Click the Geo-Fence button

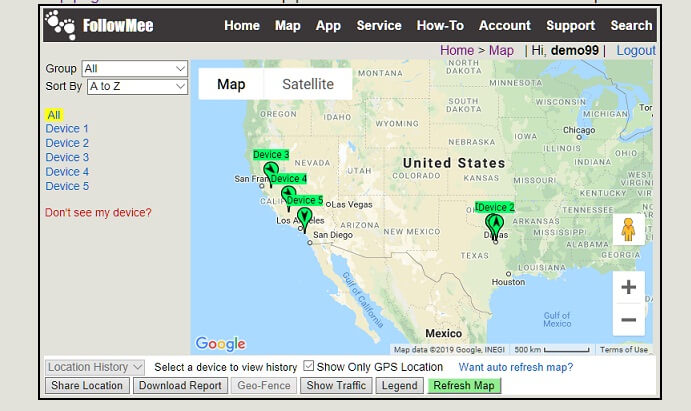[x=264, y=385]
